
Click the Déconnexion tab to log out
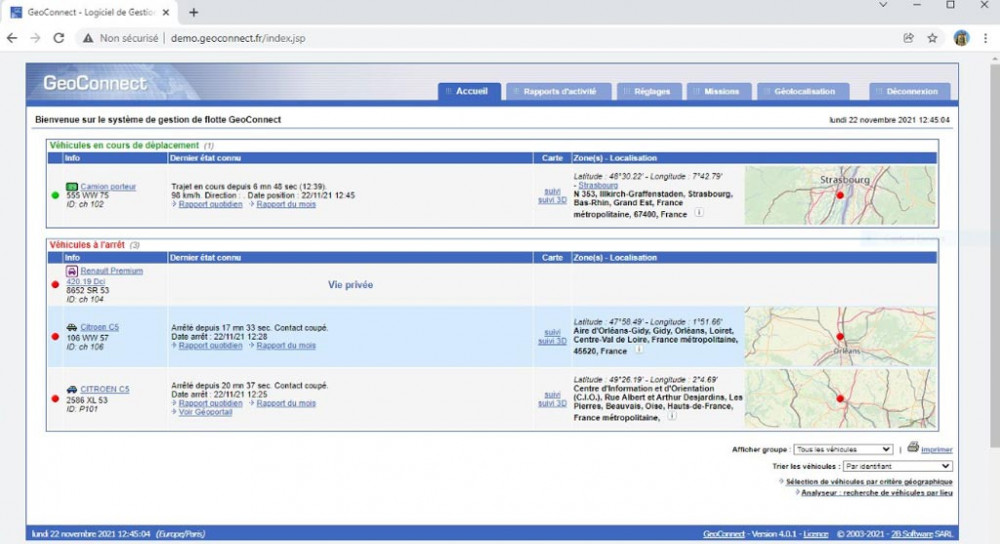(910, 91)
